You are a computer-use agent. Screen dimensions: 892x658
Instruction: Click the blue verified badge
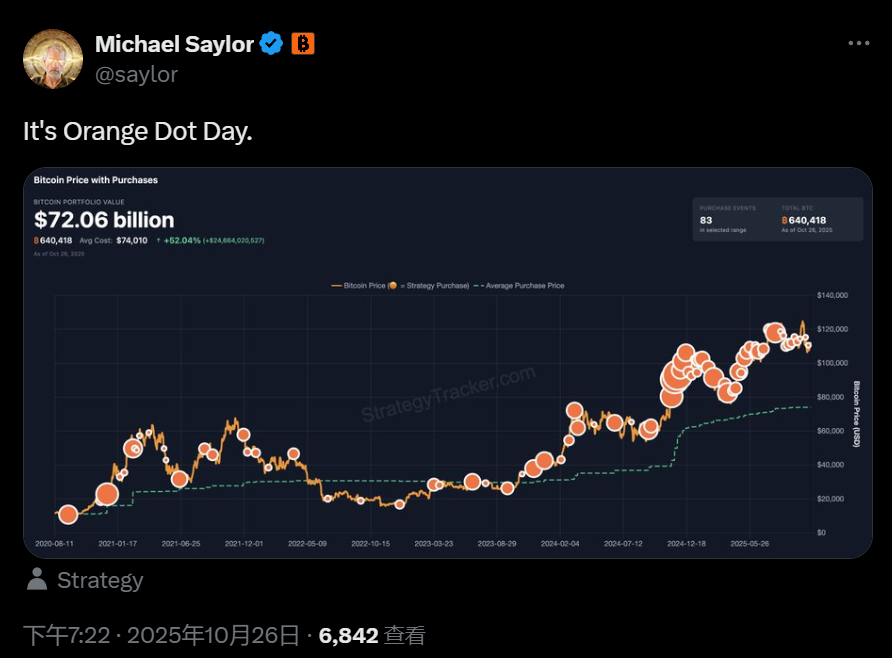pyautogui.click(x=271, y=43)
